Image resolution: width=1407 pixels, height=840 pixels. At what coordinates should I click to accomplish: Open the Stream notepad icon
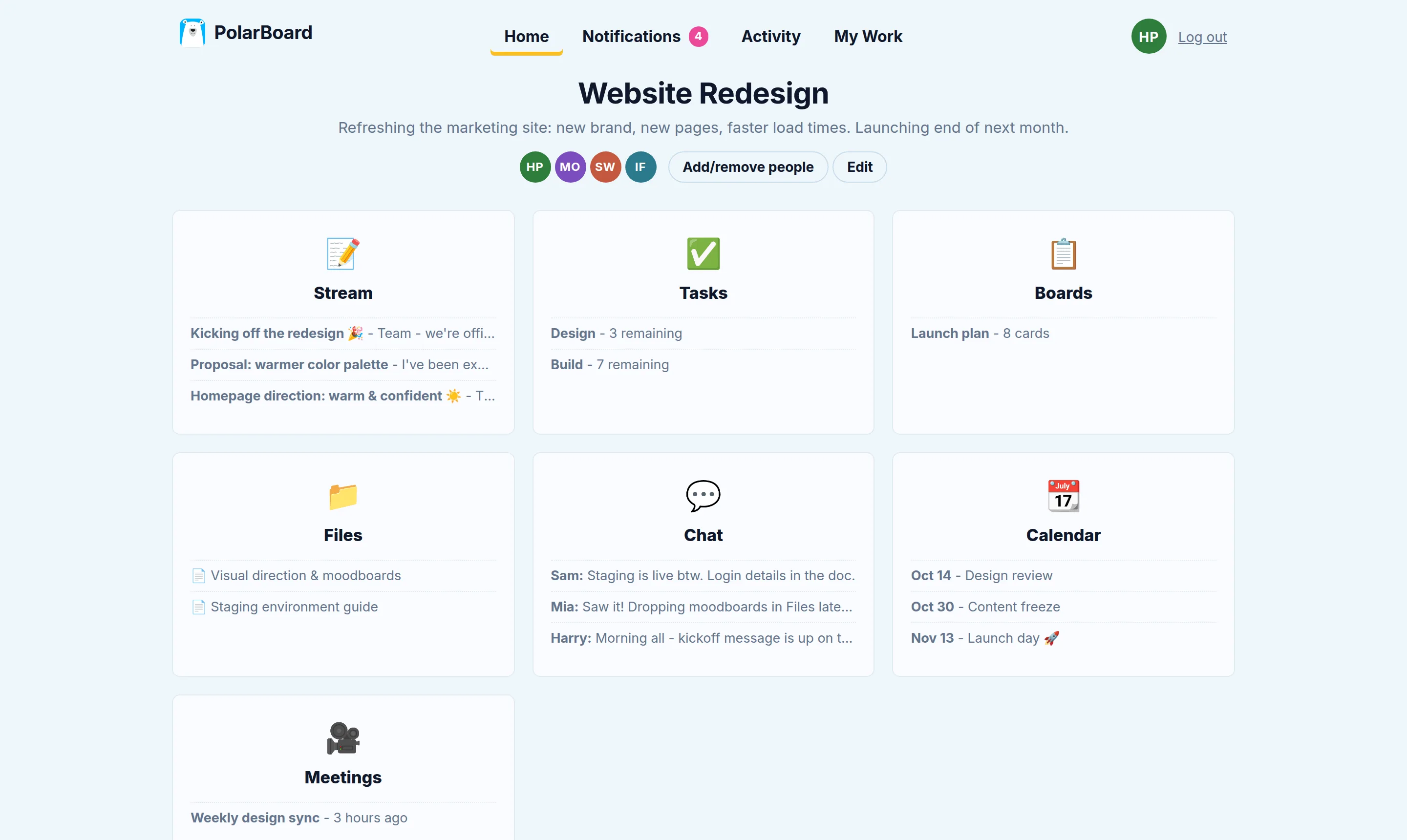coord(342,253)
